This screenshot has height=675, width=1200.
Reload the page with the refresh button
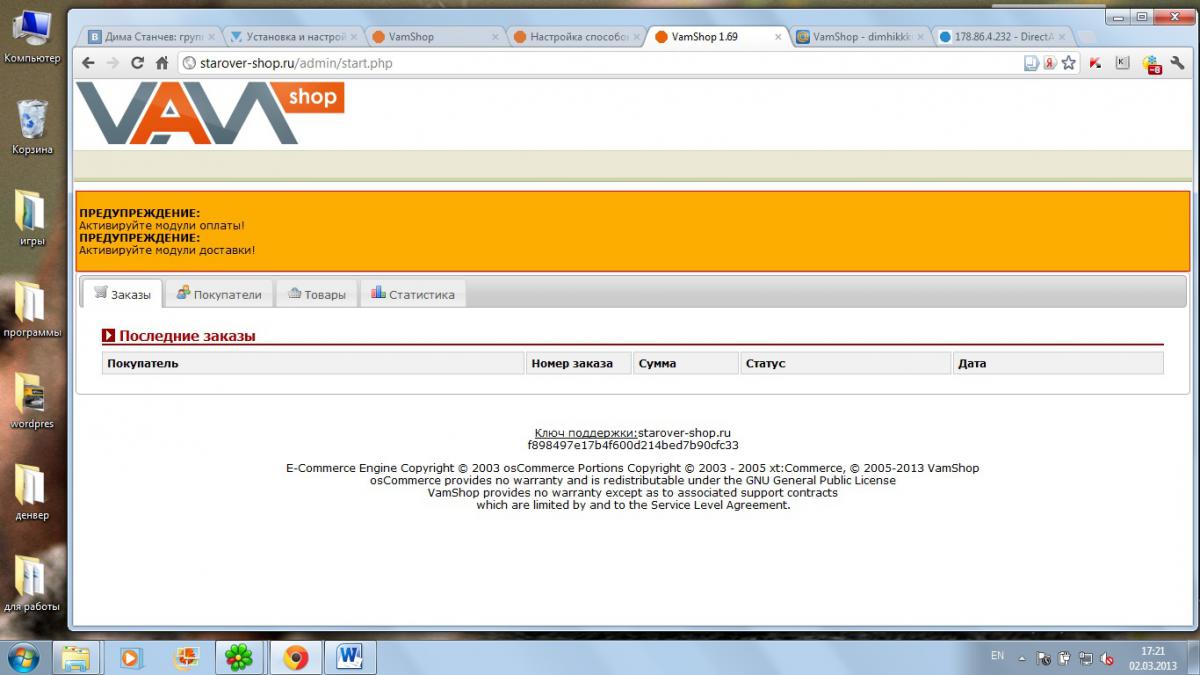click(137, 63)
